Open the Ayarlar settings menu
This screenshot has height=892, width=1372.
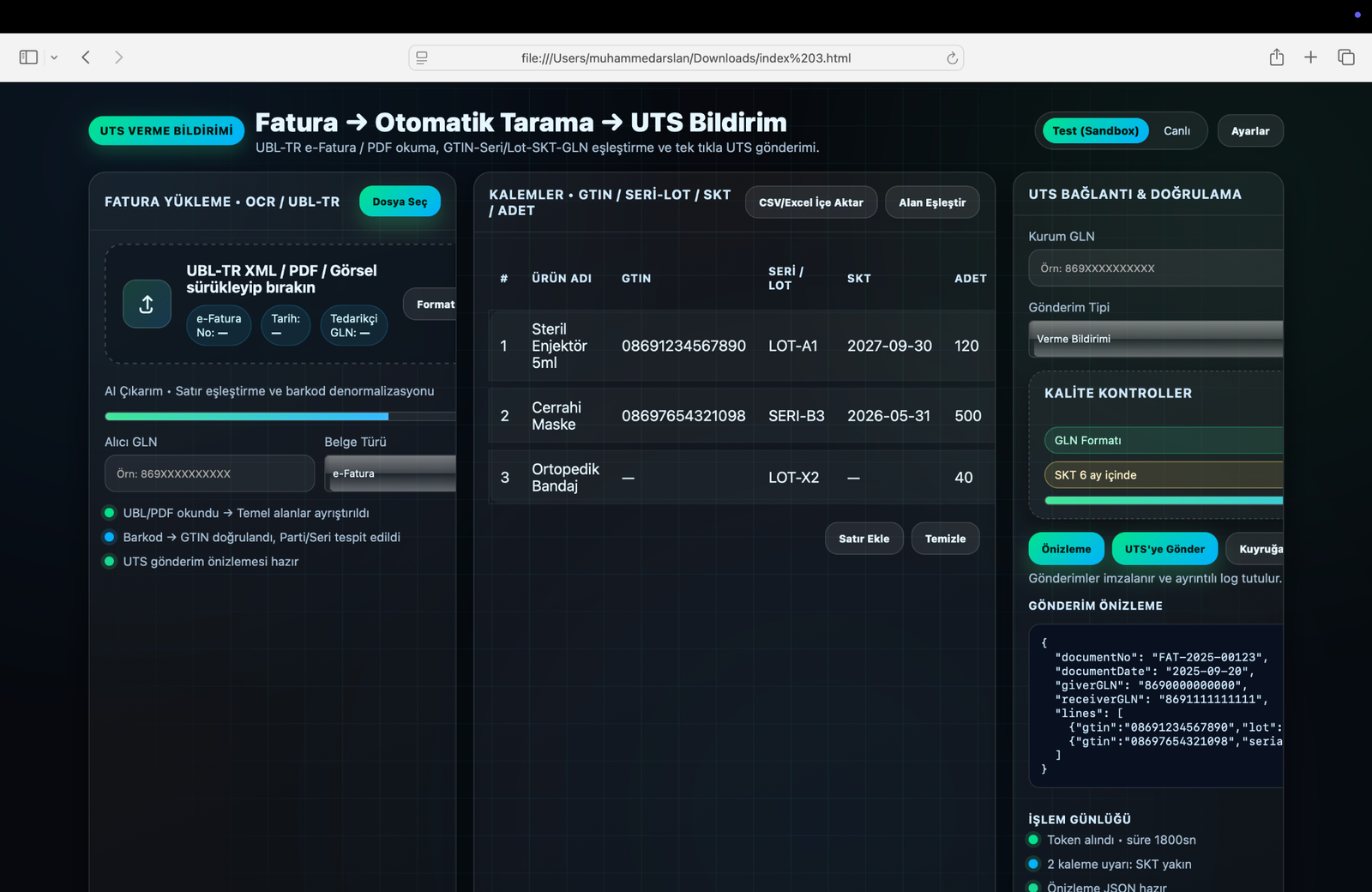pos(1249,131)
